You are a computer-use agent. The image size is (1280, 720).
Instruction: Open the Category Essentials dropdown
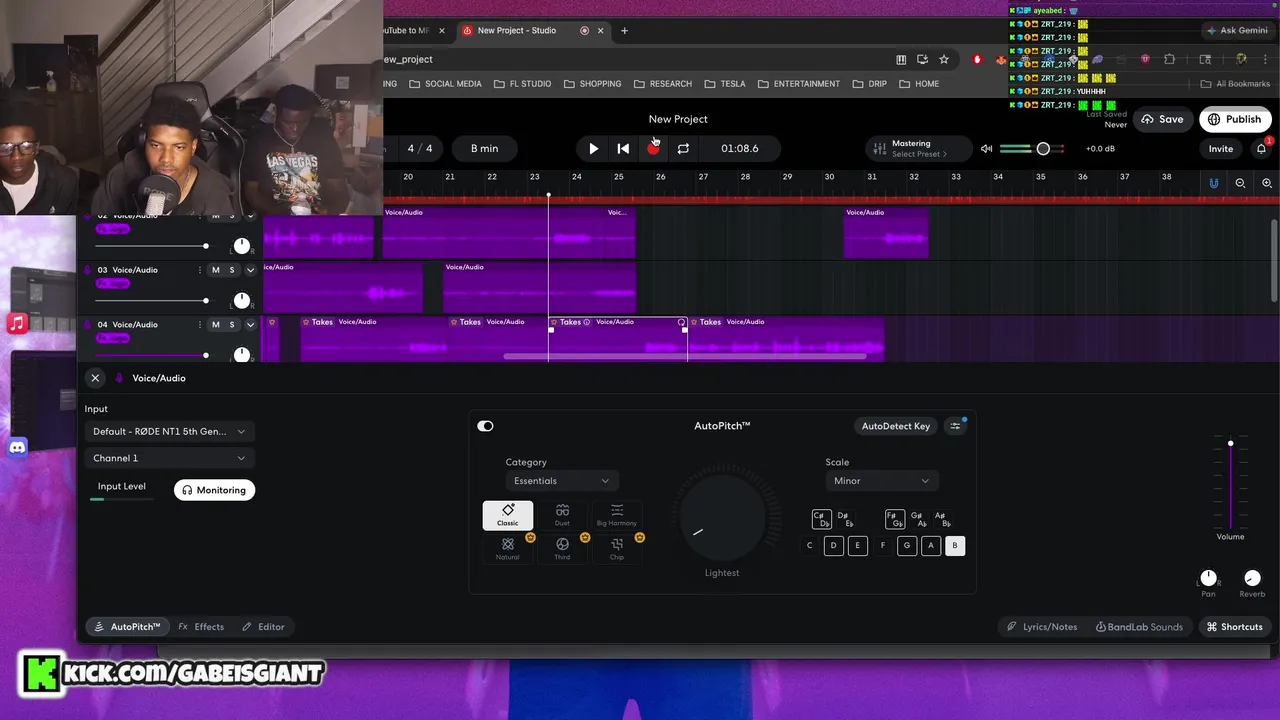[x=562, y=481]
